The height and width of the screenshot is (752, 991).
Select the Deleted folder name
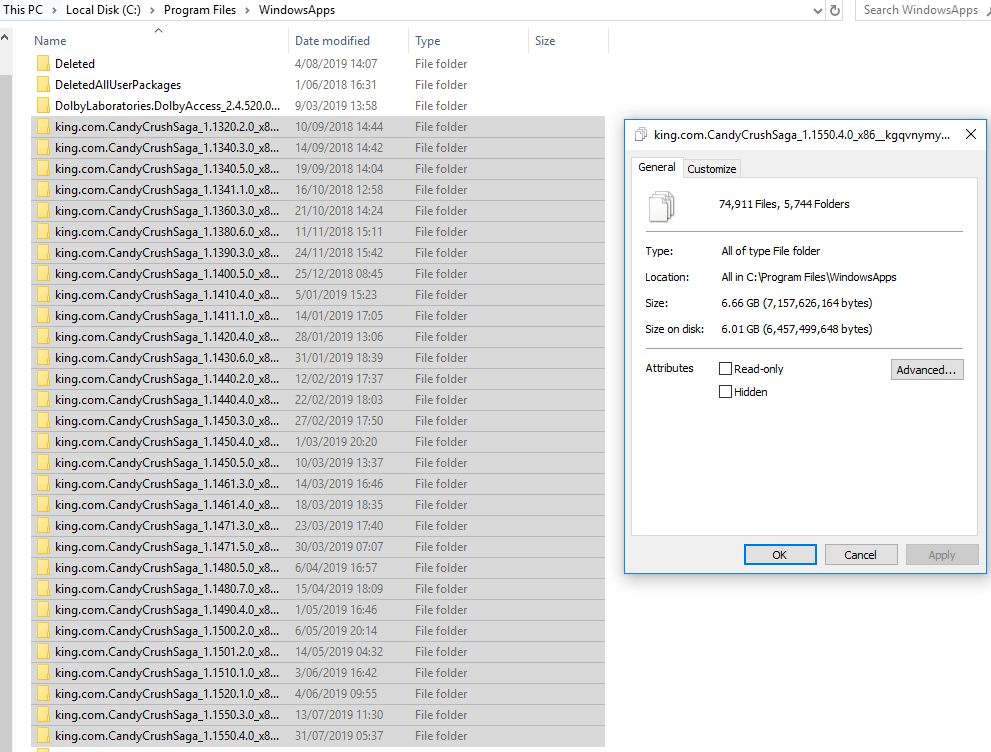[x=75, y=64]
